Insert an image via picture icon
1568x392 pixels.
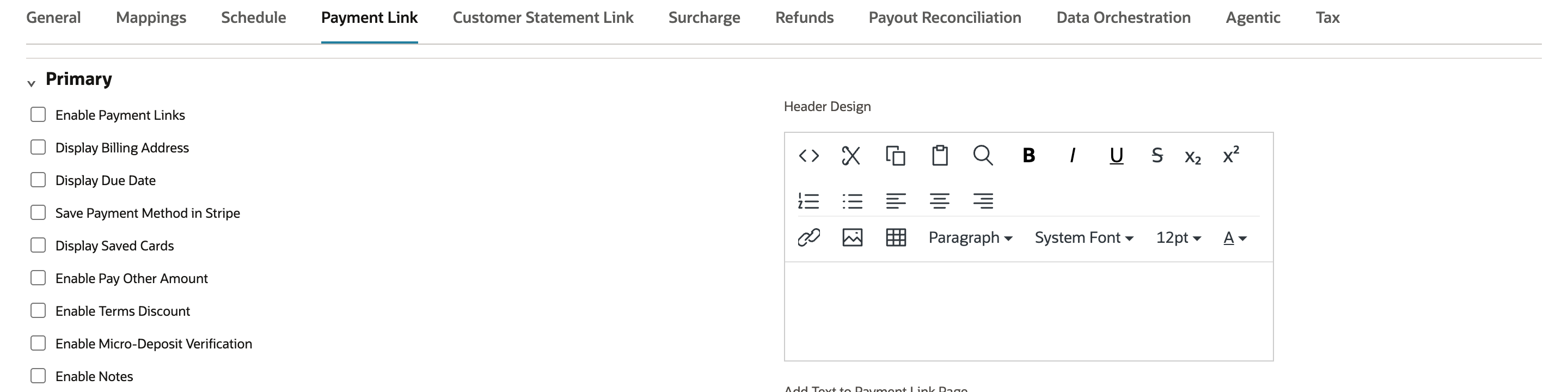(x=852, y=237)
